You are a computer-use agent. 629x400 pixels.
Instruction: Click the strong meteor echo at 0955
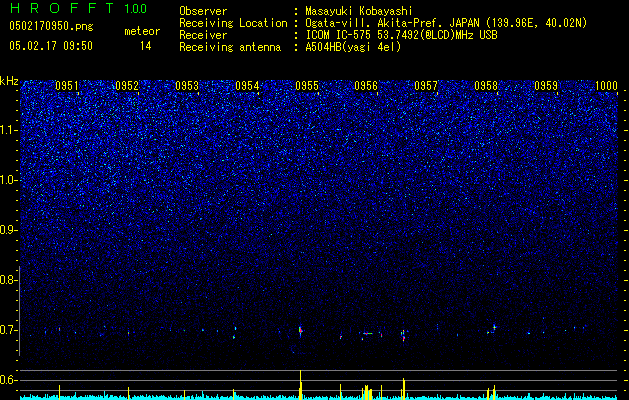point(300,331)
